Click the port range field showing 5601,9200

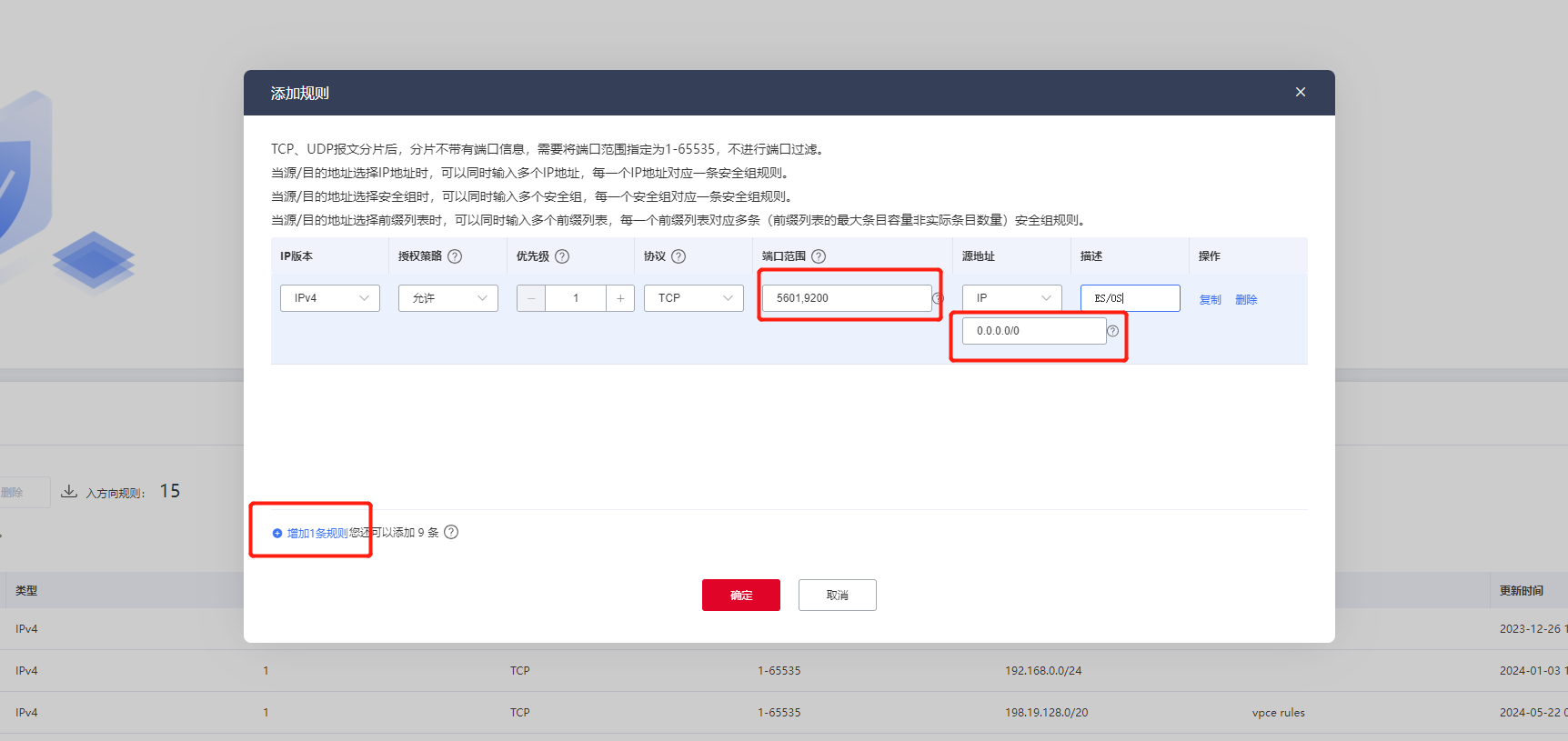pos(846,298)
